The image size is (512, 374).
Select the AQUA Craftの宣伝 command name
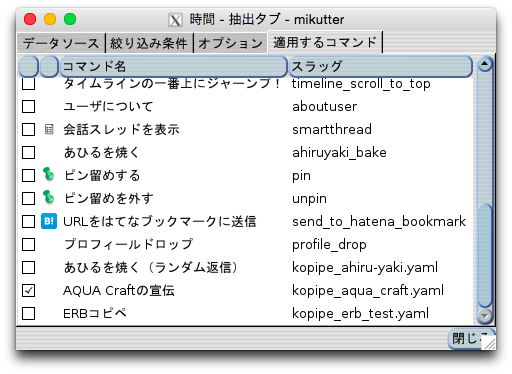coord(119,291)
